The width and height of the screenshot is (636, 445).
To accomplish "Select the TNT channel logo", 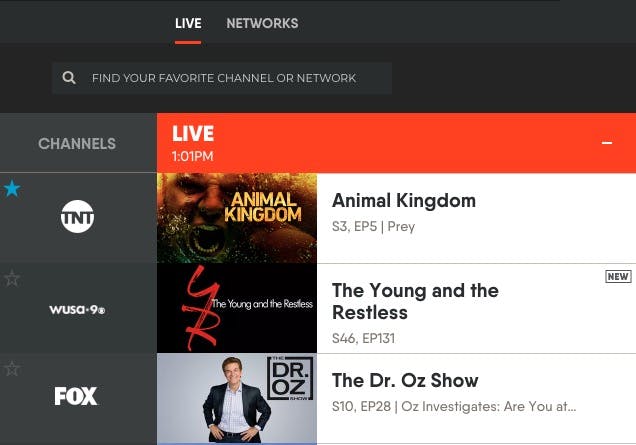I will (77, 217).
